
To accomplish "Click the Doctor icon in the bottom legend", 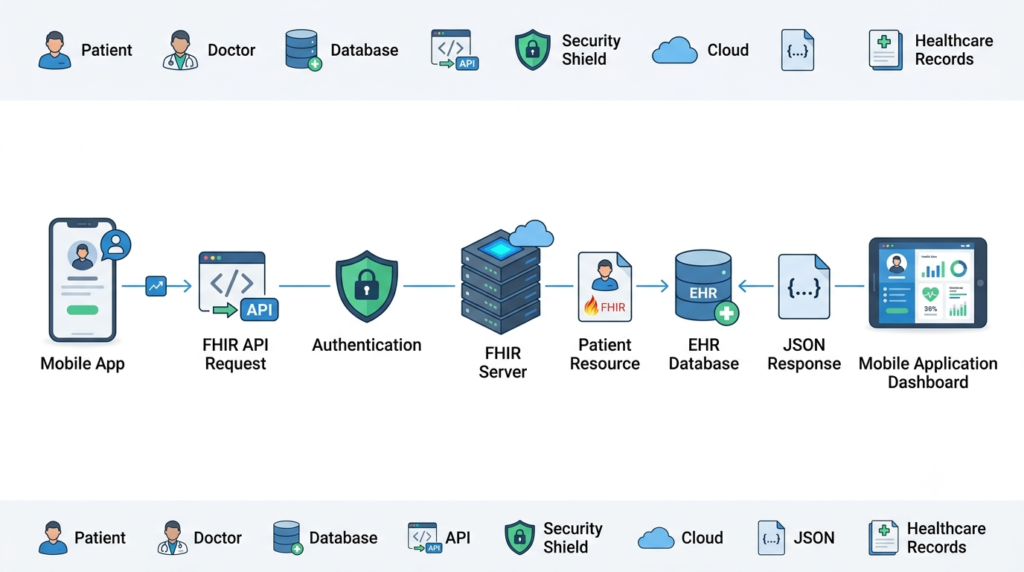I will click(x=172, y=538).
